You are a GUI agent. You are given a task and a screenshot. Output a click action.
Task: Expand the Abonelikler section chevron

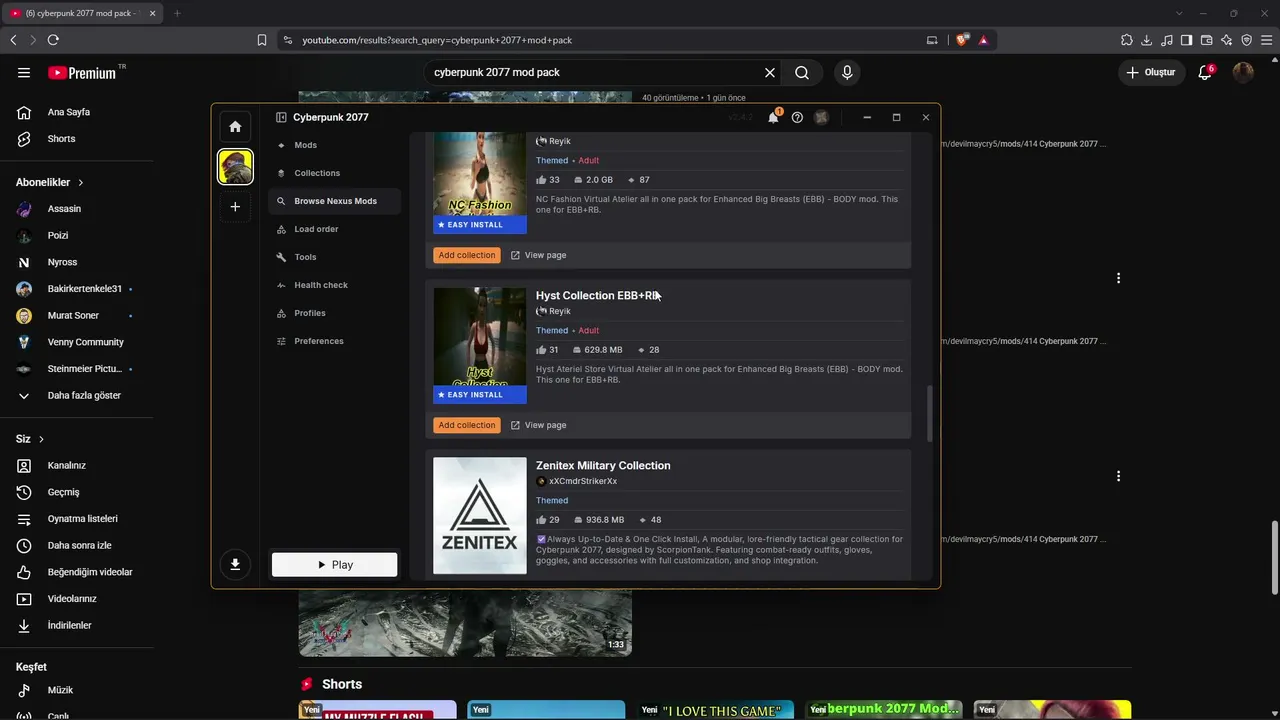point(81,183)
